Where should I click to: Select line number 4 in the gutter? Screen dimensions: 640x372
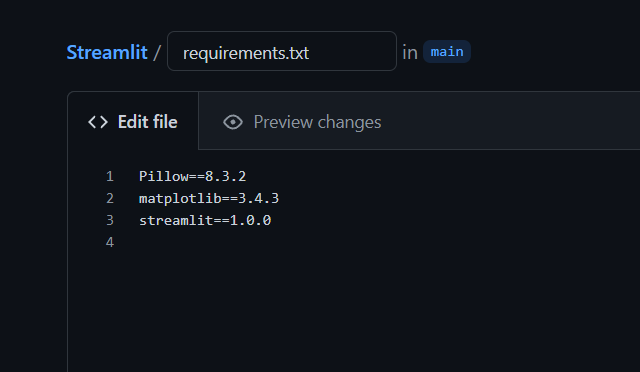pos(110,243)
